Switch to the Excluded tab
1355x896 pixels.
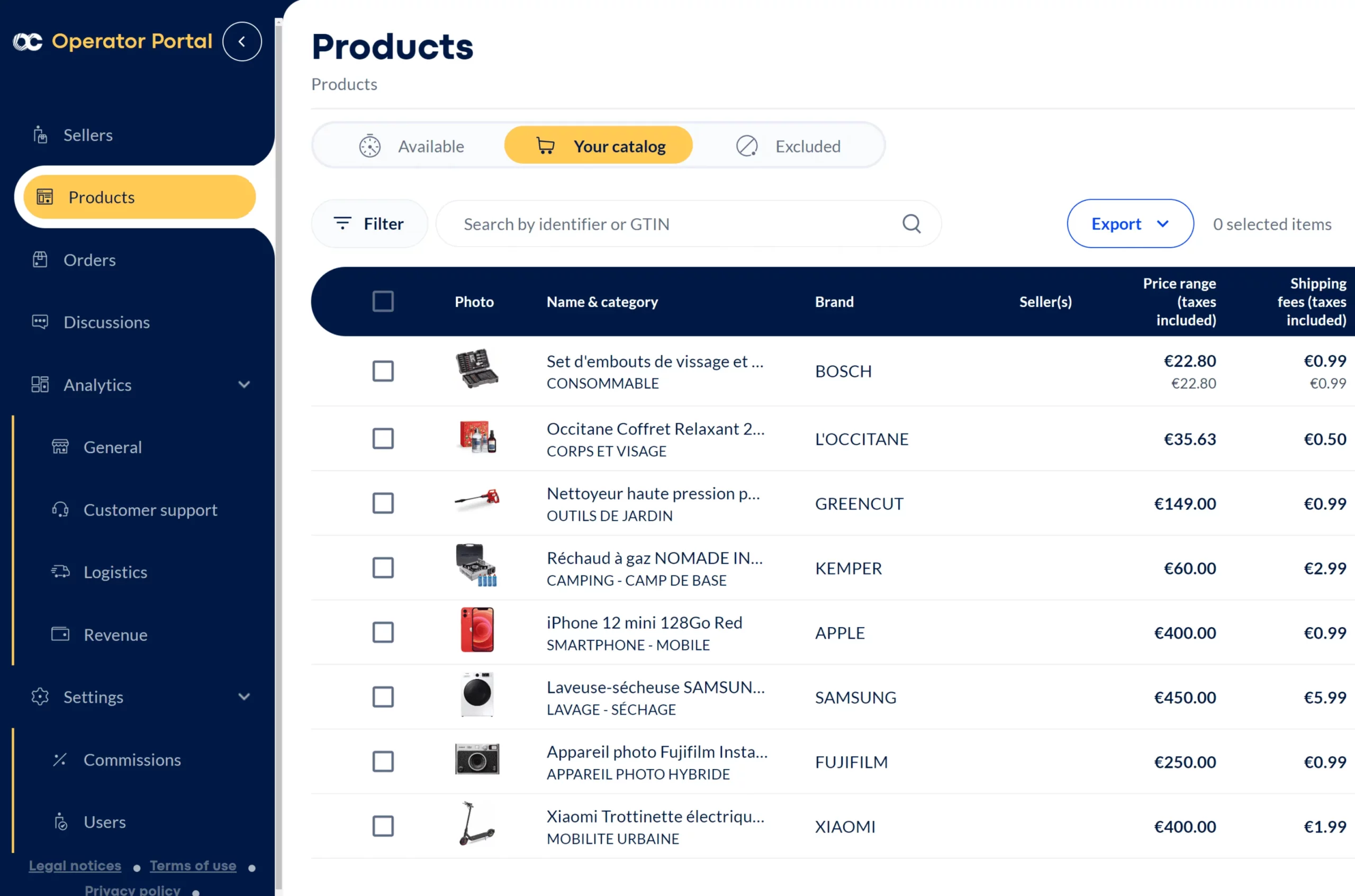(789, 146)
